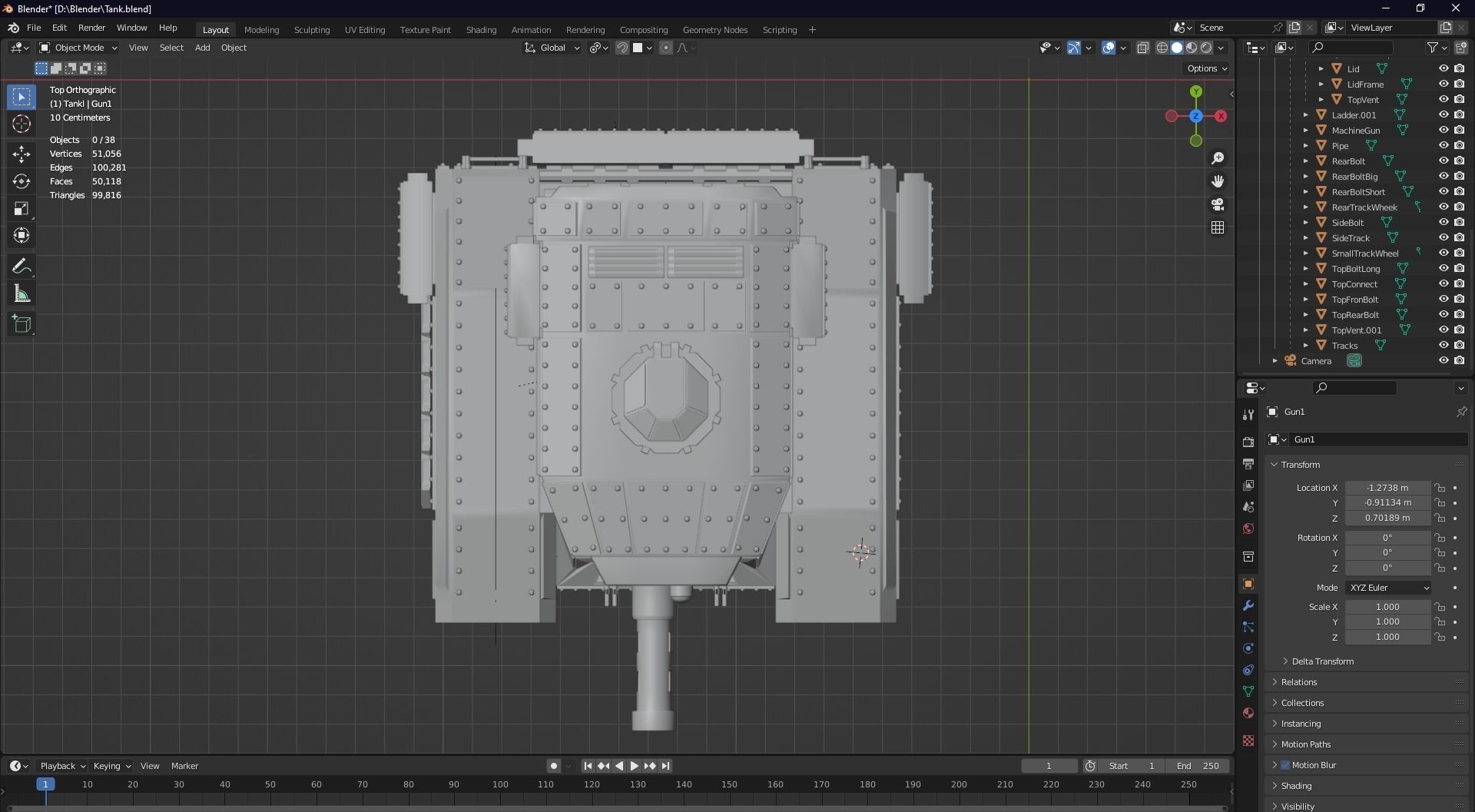The image size is (1475, 812).
Task: Toggle visibility of Tracks object
Action: pyautogui.click(x=1443, y=345)
